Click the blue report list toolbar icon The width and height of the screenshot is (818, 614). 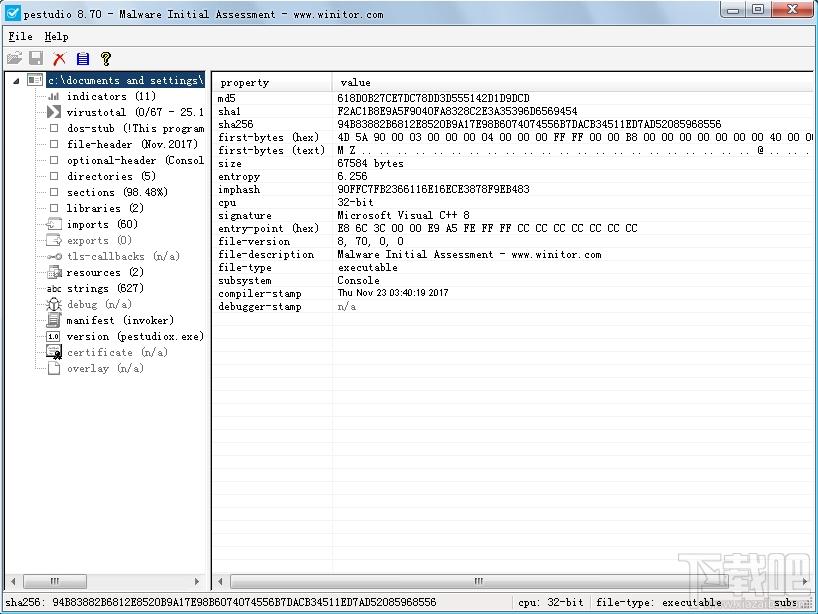point(82,59)
